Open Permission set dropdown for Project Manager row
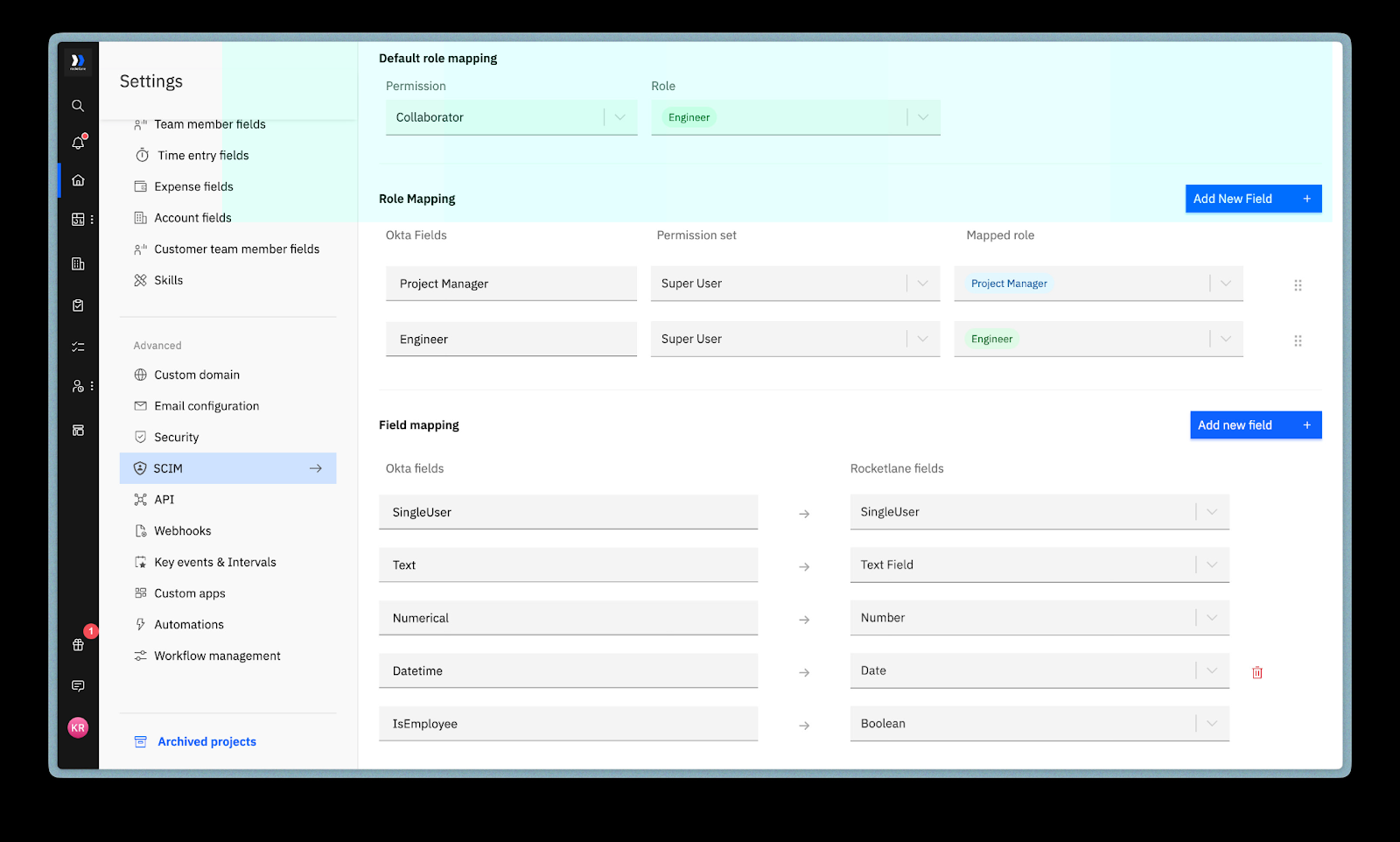This screenshot has height=842, width=1400. (x=795, y=284)
